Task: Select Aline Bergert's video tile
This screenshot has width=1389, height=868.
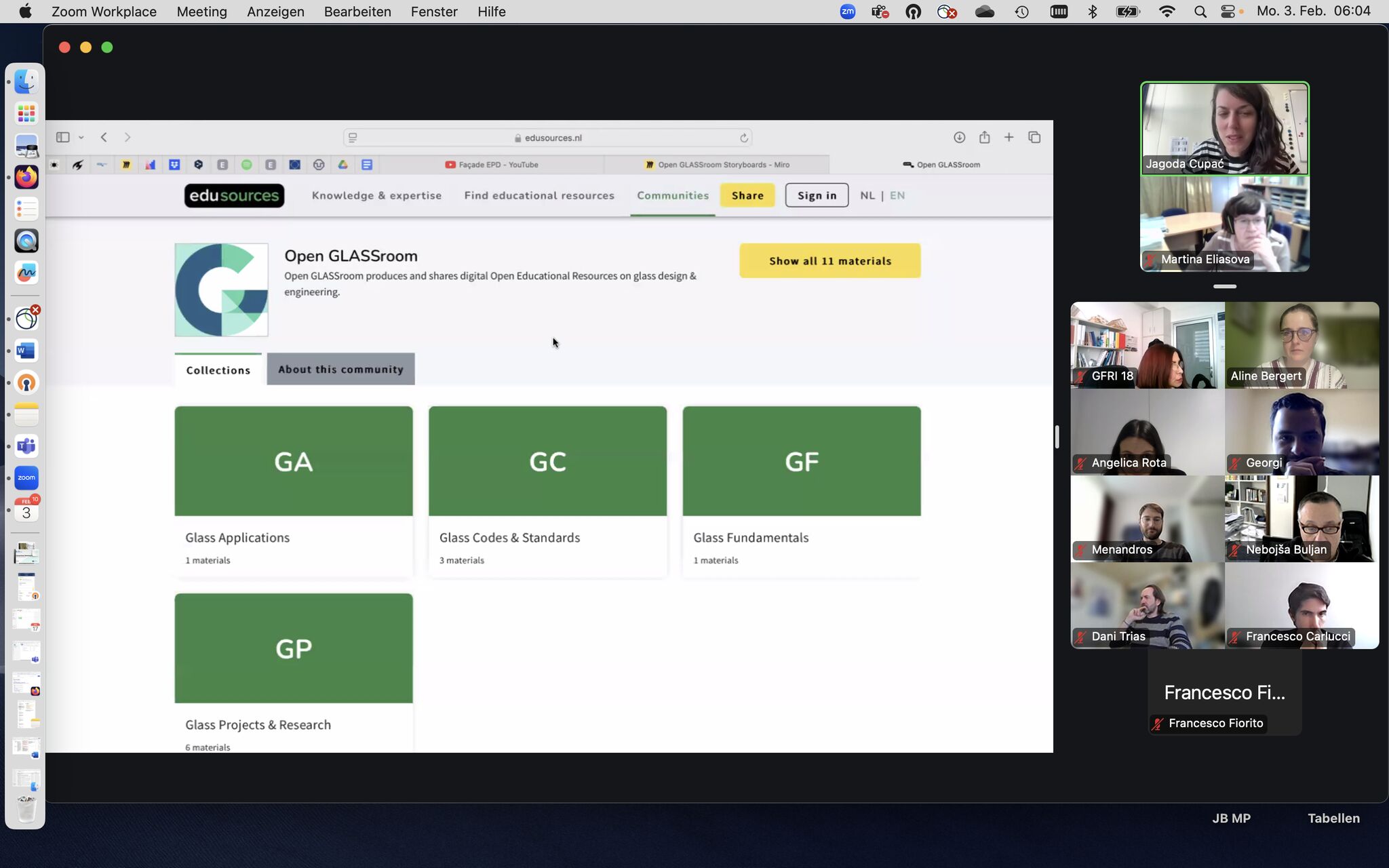Action: coord(1302,345)
